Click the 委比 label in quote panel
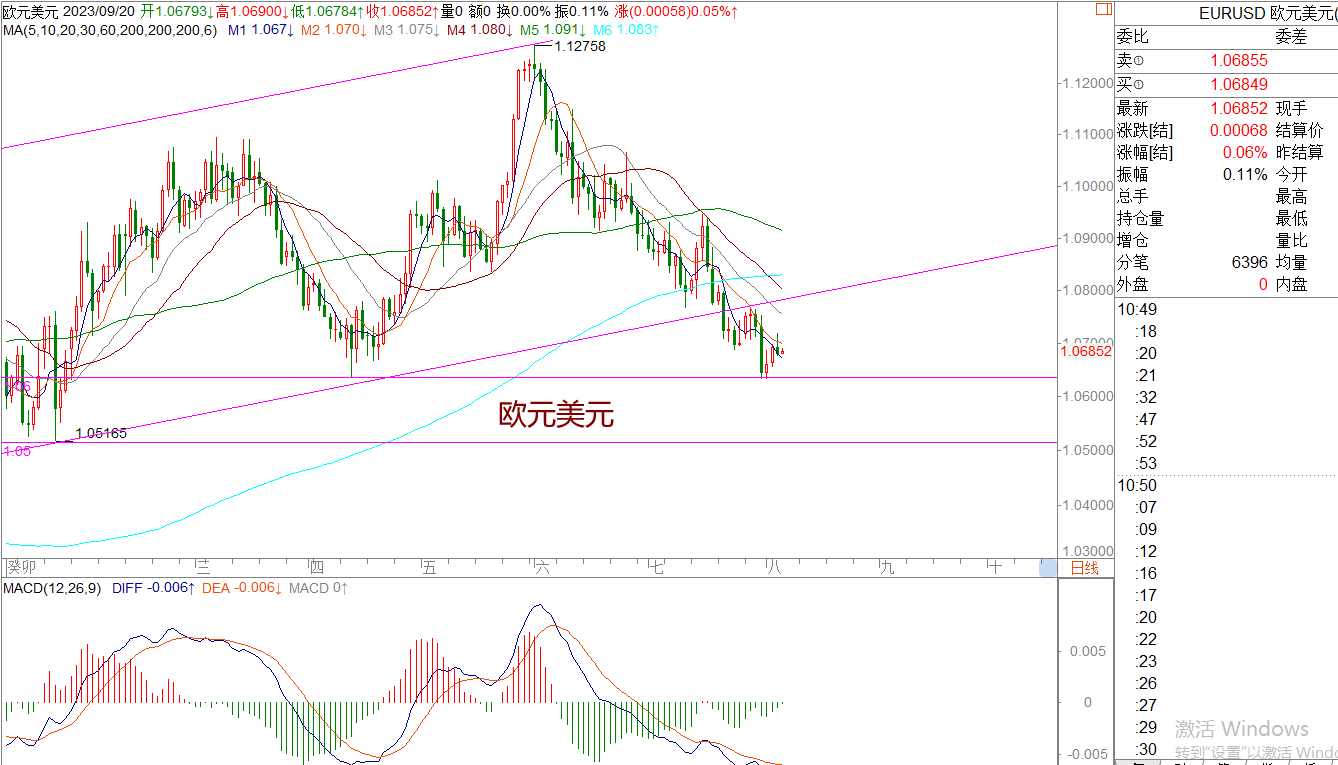1338x765 pixels. [x=1133, y=39]
